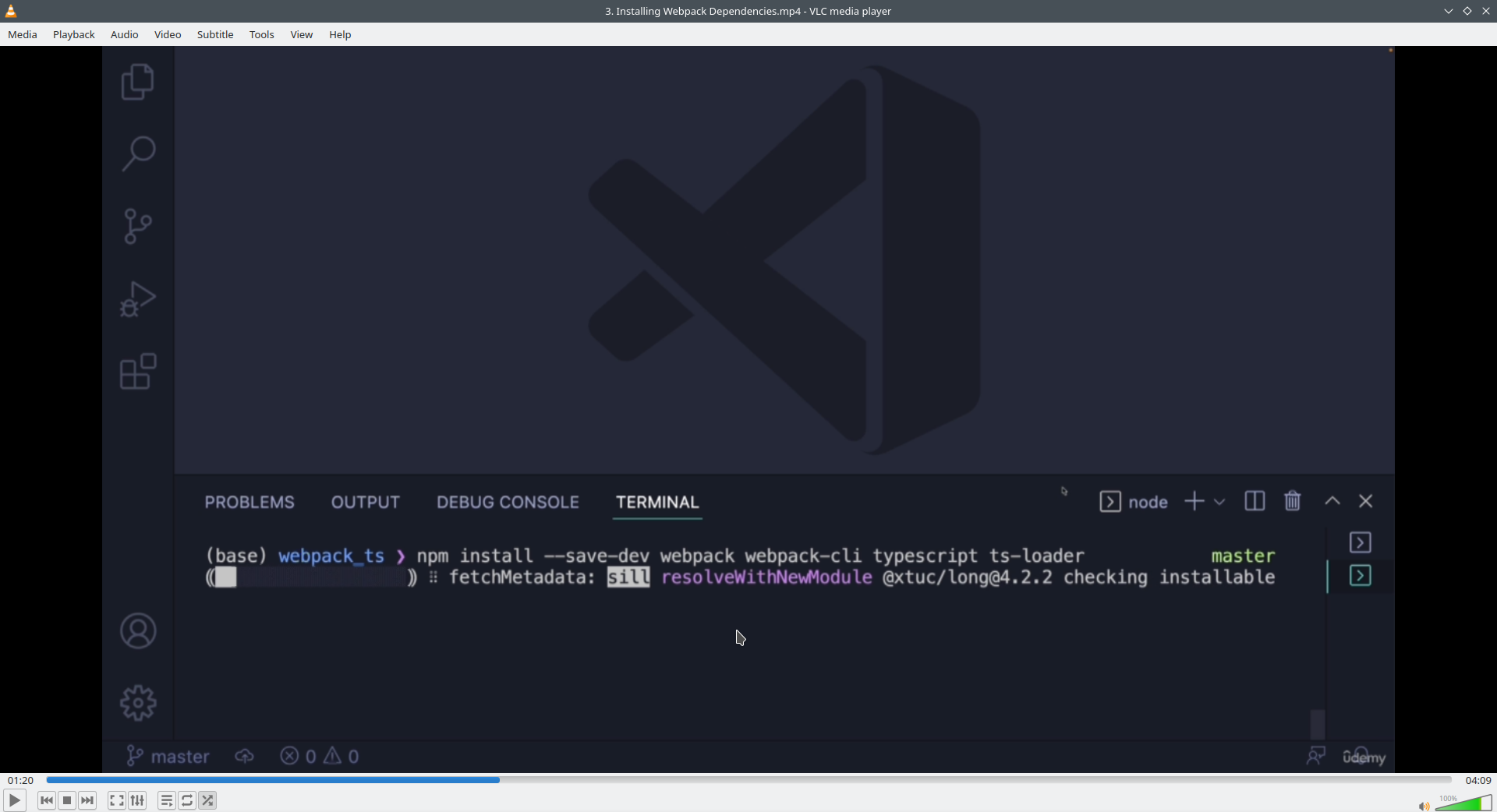Image resolution: width=1497 pixels, height=812 pixels.
Task: Open the Tools menu
Action: pyautogui.click(x=262, y=34)
